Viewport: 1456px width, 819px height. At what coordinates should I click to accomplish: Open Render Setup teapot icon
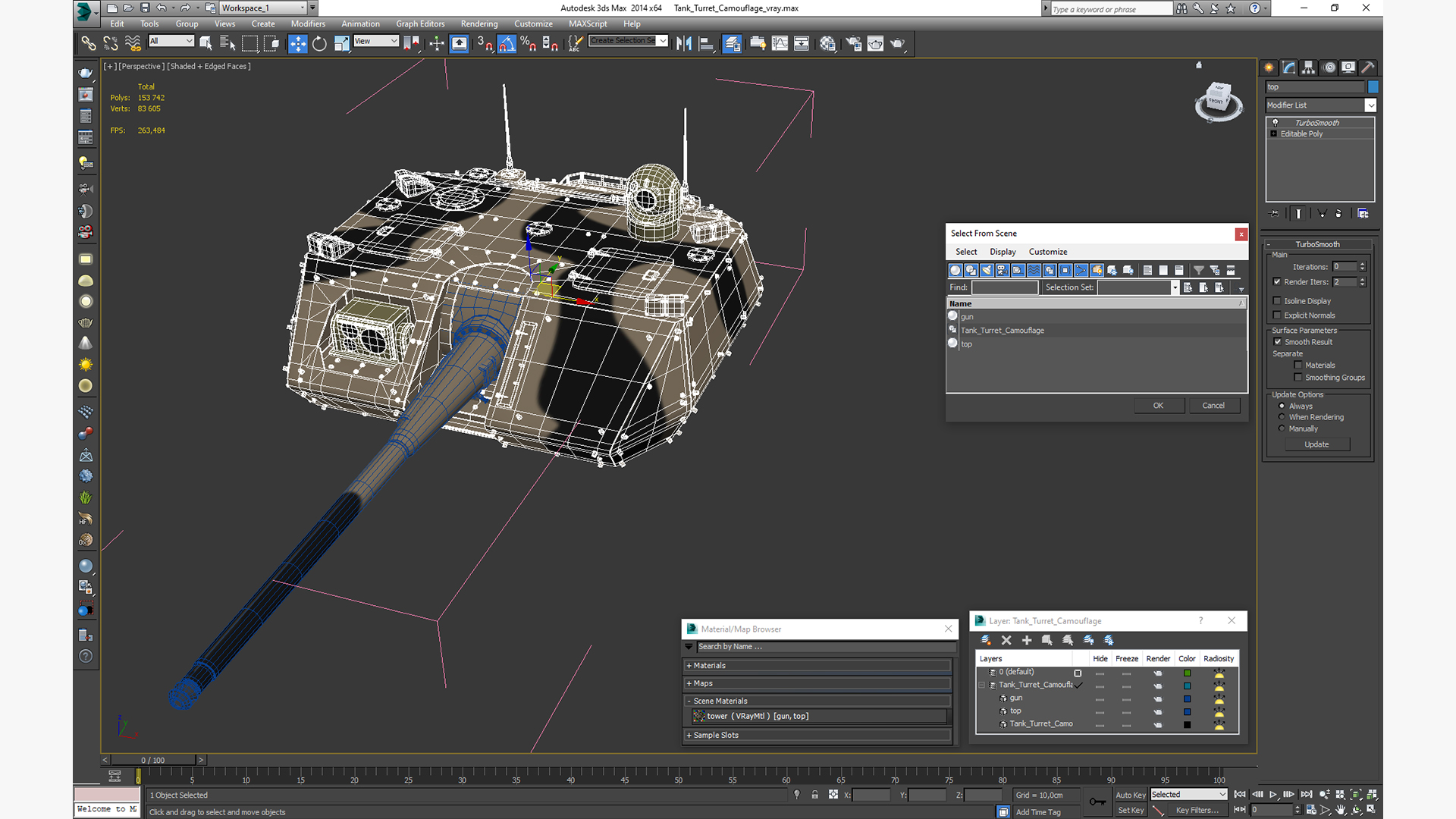(x=854, y=43)
